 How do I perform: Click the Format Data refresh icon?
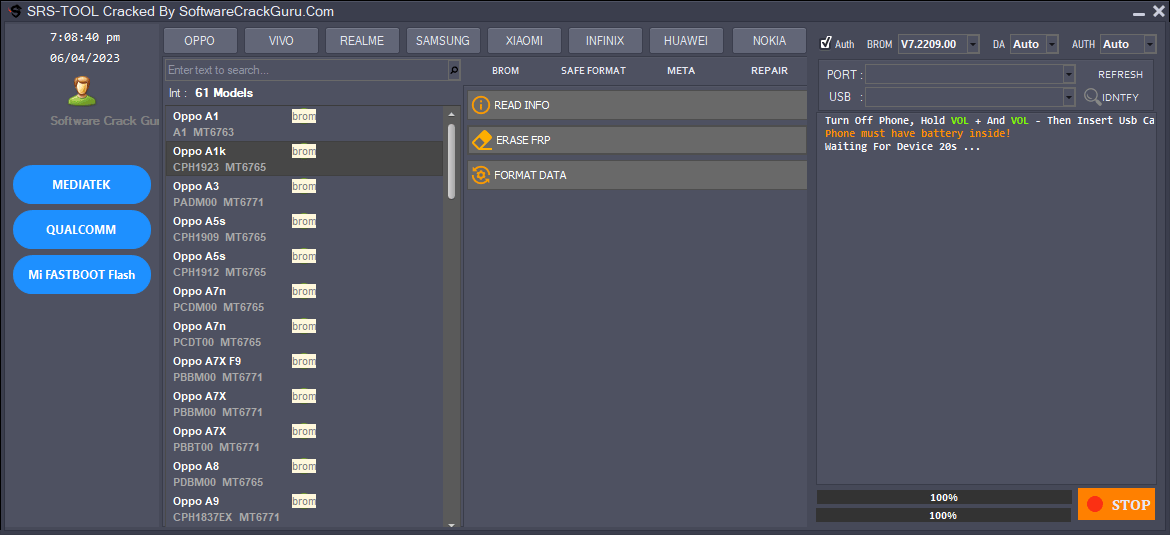[481, 175]
